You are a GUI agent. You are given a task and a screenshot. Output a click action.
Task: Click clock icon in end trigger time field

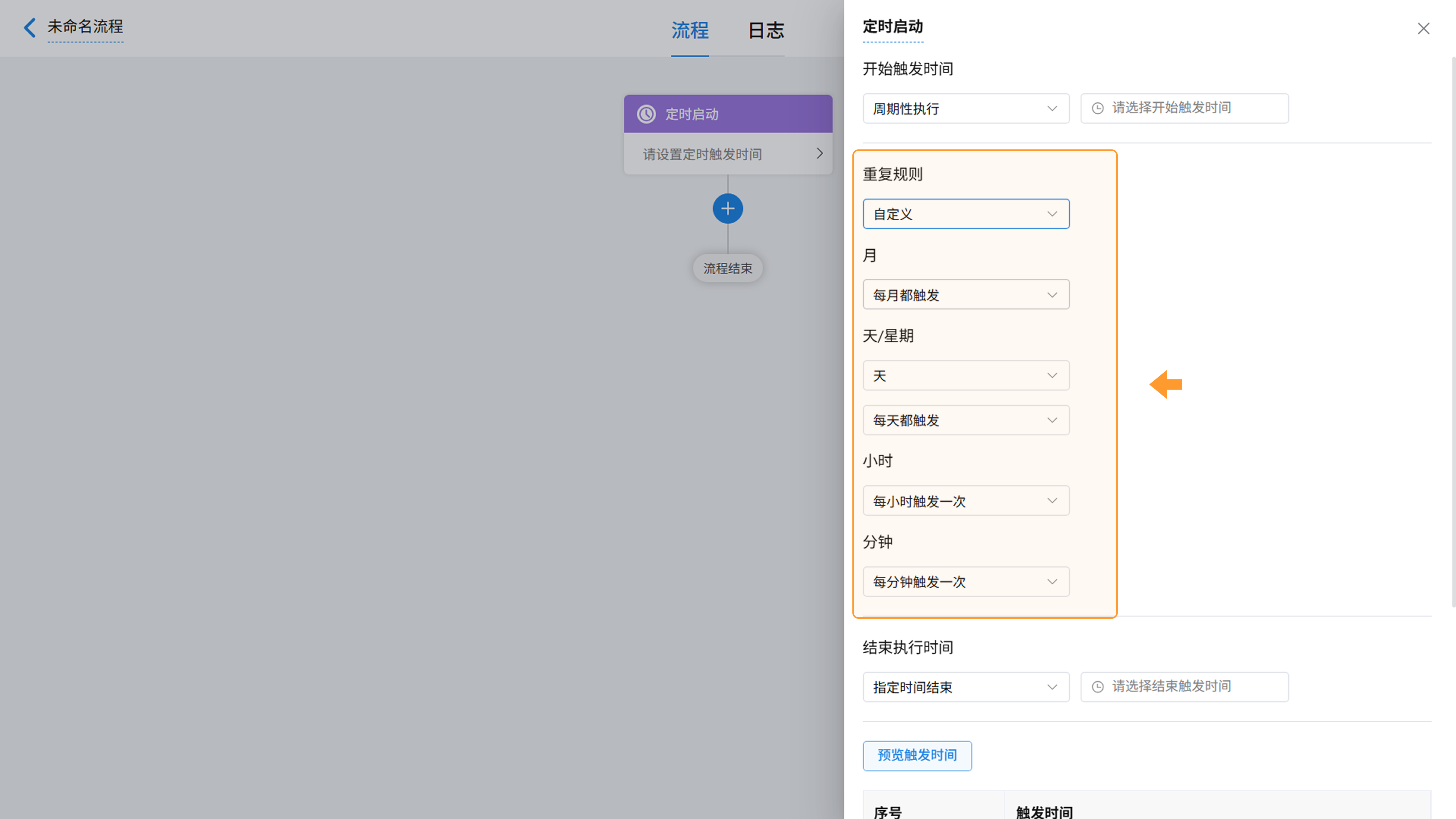pos(1097,687)
